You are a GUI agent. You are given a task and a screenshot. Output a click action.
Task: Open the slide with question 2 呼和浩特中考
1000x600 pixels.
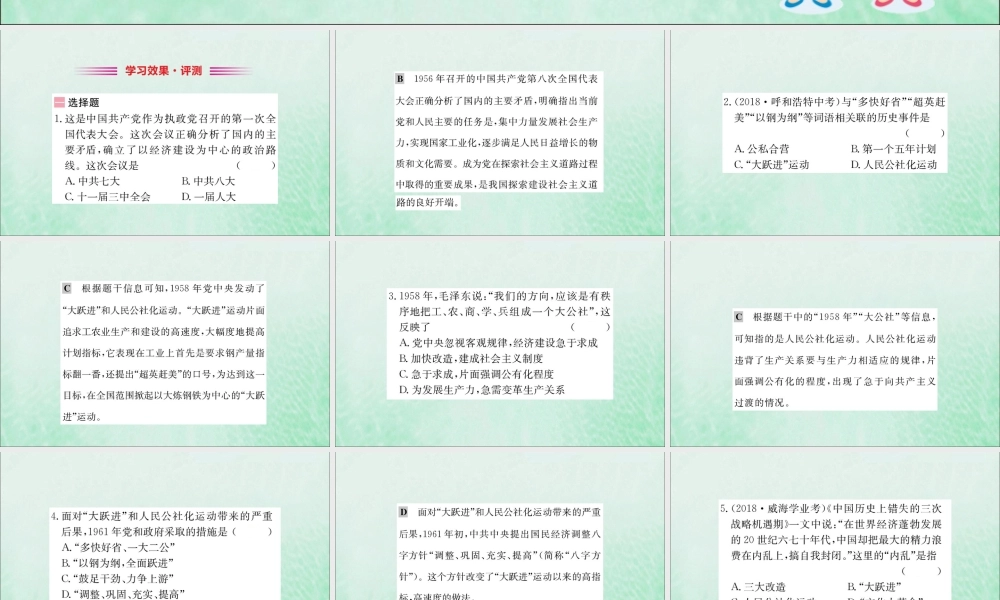[x=835, y=133]
